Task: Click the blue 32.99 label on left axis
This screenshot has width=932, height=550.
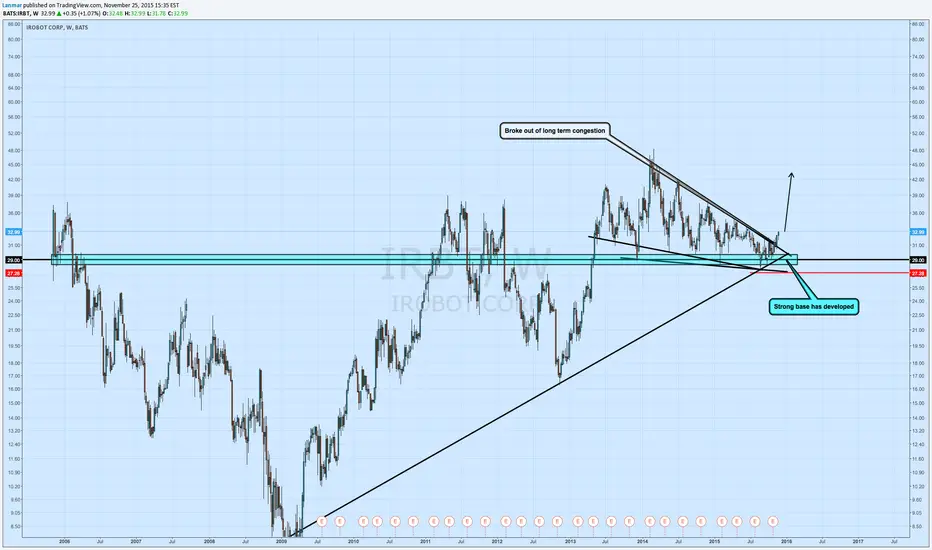Action: [x=14, y=232]
